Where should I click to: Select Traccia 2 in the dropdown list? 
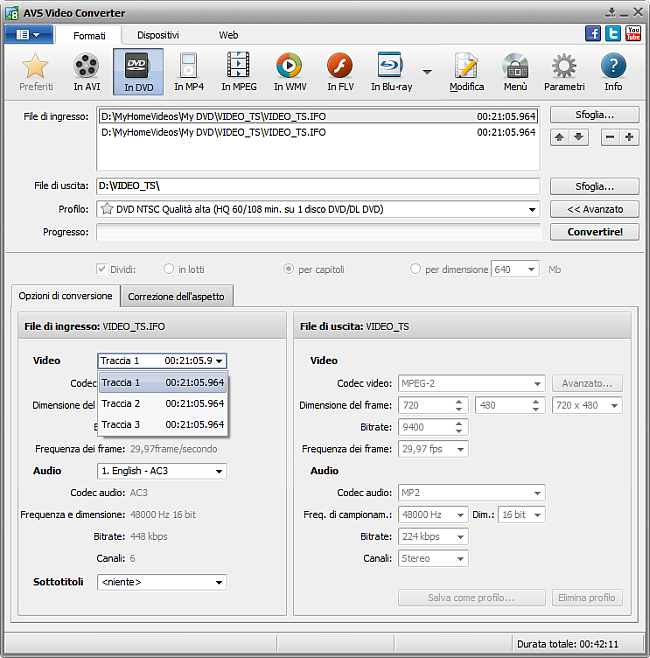pyautogui.click(x=163, y=404)
